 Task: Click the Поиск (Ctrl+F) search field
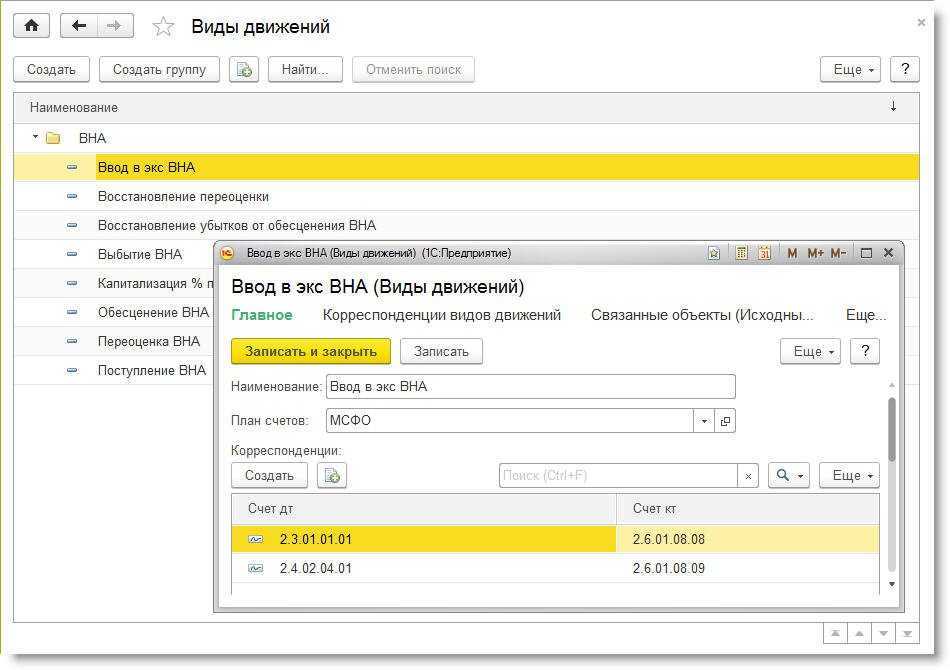coord(618,475)
